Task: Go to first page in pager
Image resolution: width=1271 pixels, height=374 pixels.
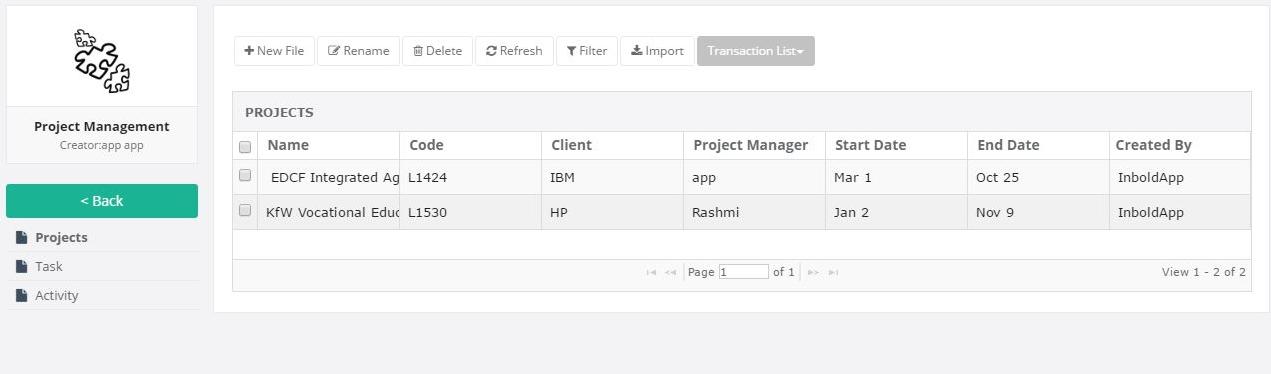Action: coord(651,272)
